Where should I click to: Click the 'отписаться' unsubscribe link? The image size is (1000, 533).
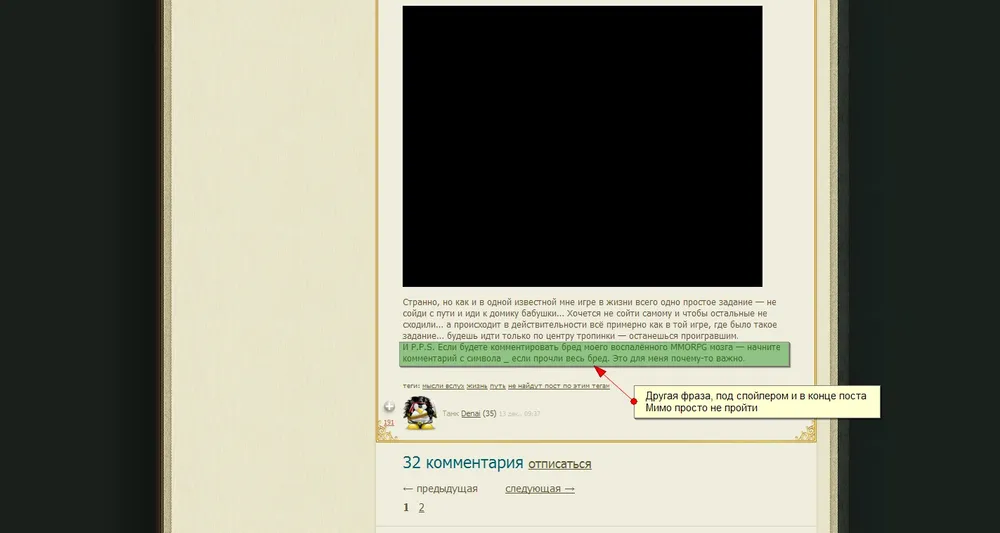tap(559, 464)
